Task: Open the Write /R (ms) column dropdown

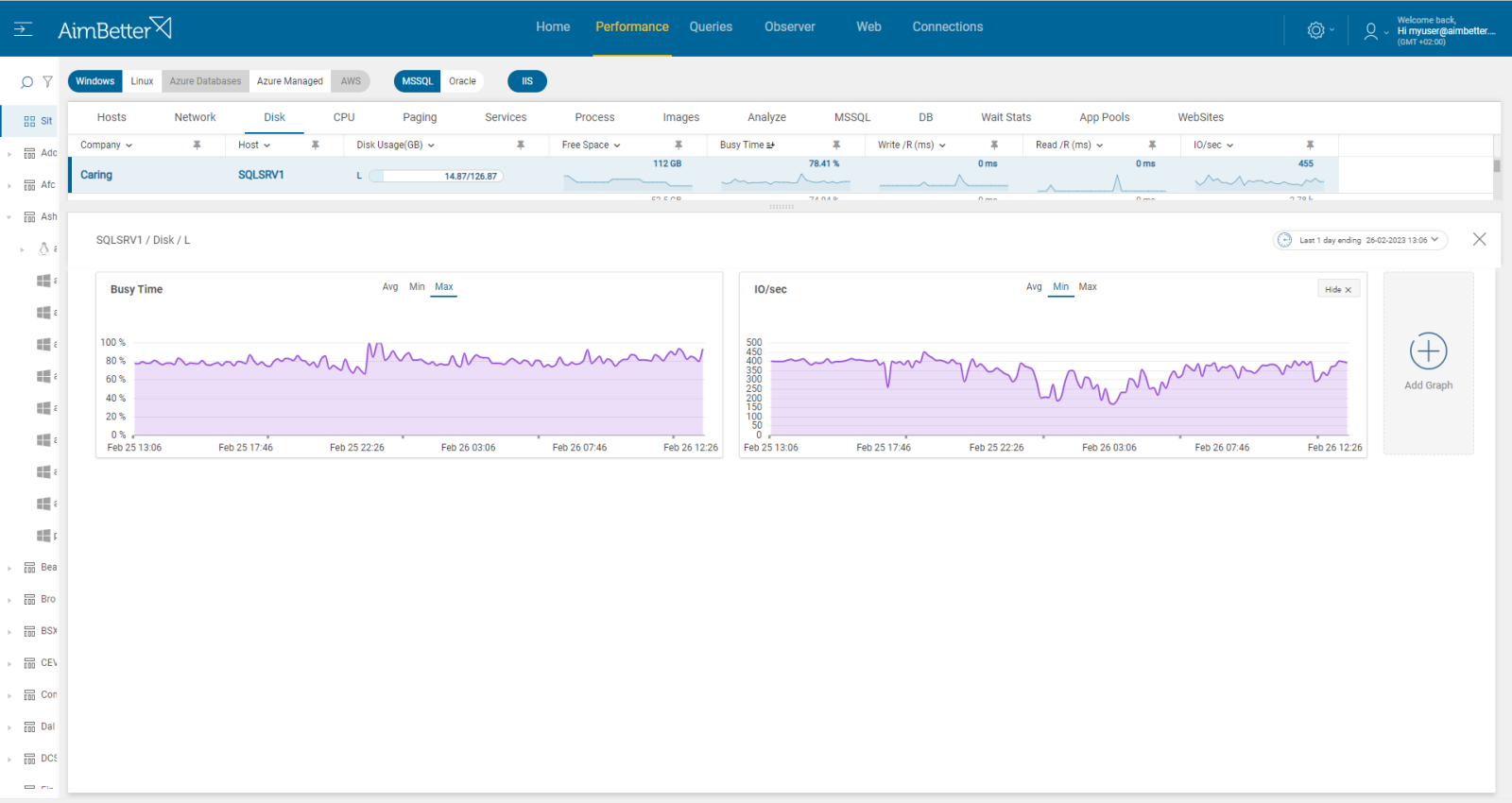Action: [x=942, y=145]
